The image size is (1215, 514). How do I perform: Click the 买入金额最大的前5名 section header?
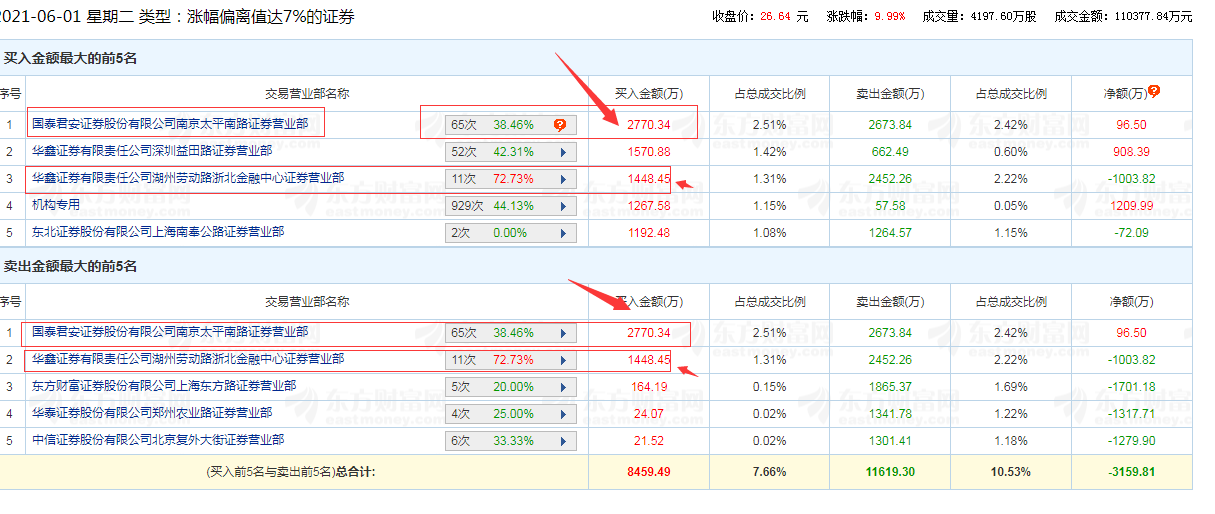pyautogui.click(x=71, y=59)
